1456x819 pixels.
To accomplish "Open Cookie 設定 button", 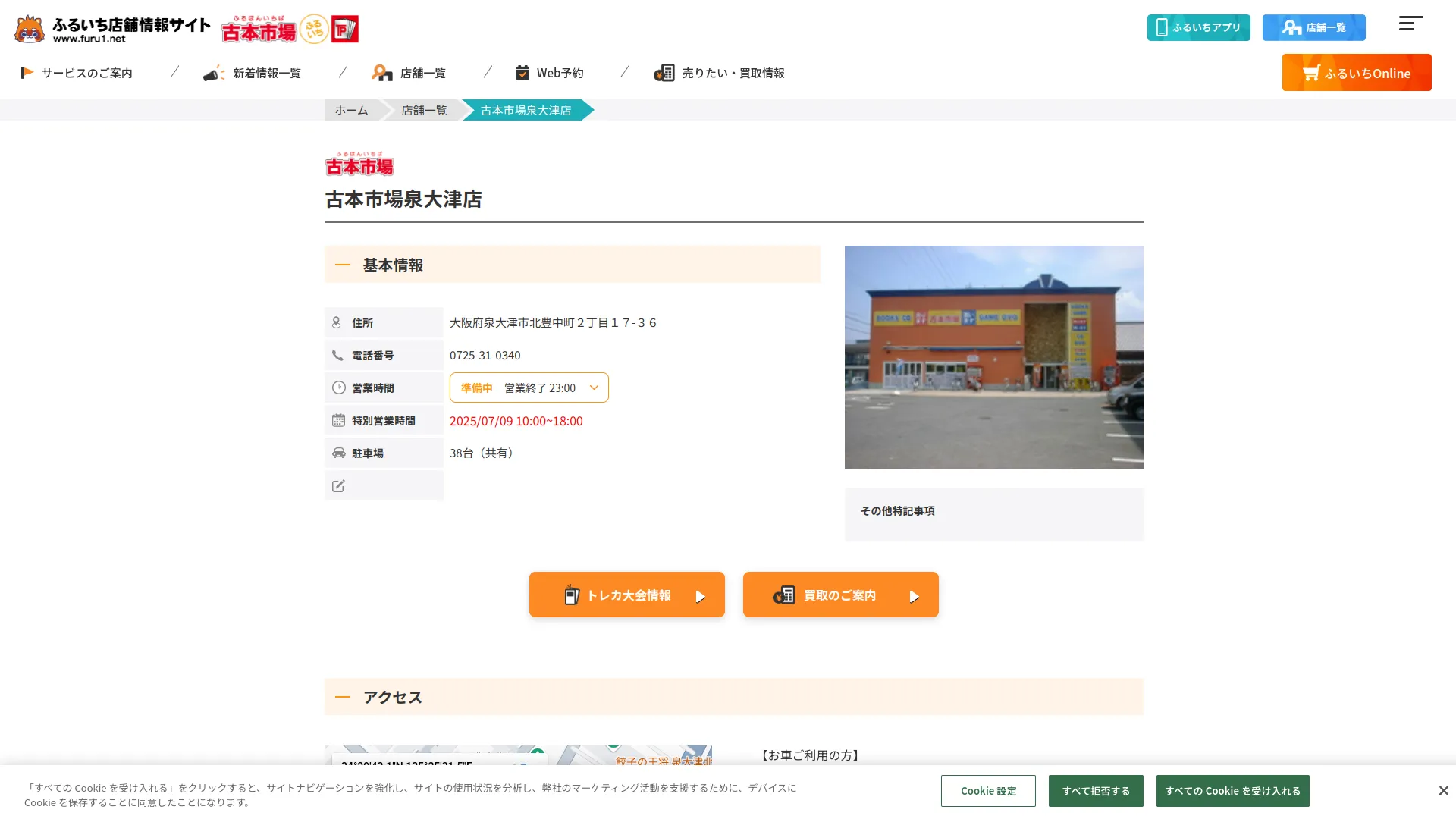I will coord(988,791).
